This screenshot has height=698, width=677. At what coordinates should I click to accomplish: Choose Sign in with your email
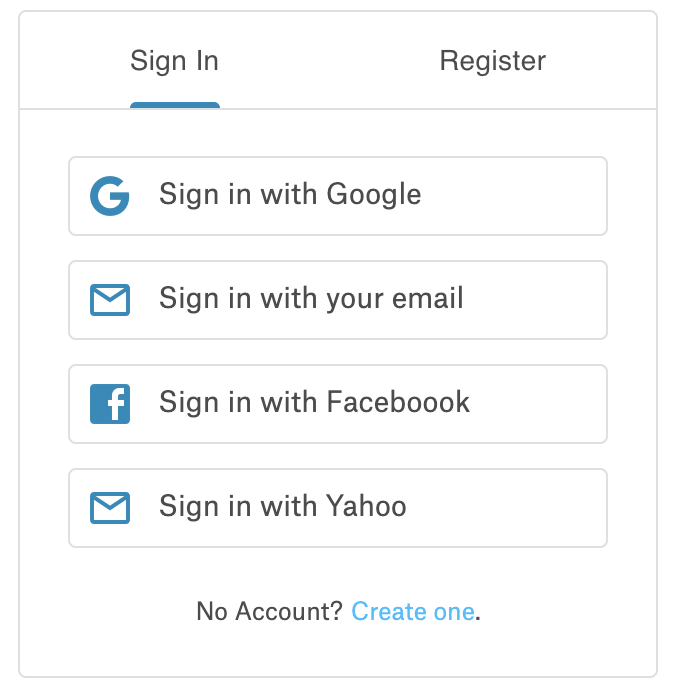337,300
